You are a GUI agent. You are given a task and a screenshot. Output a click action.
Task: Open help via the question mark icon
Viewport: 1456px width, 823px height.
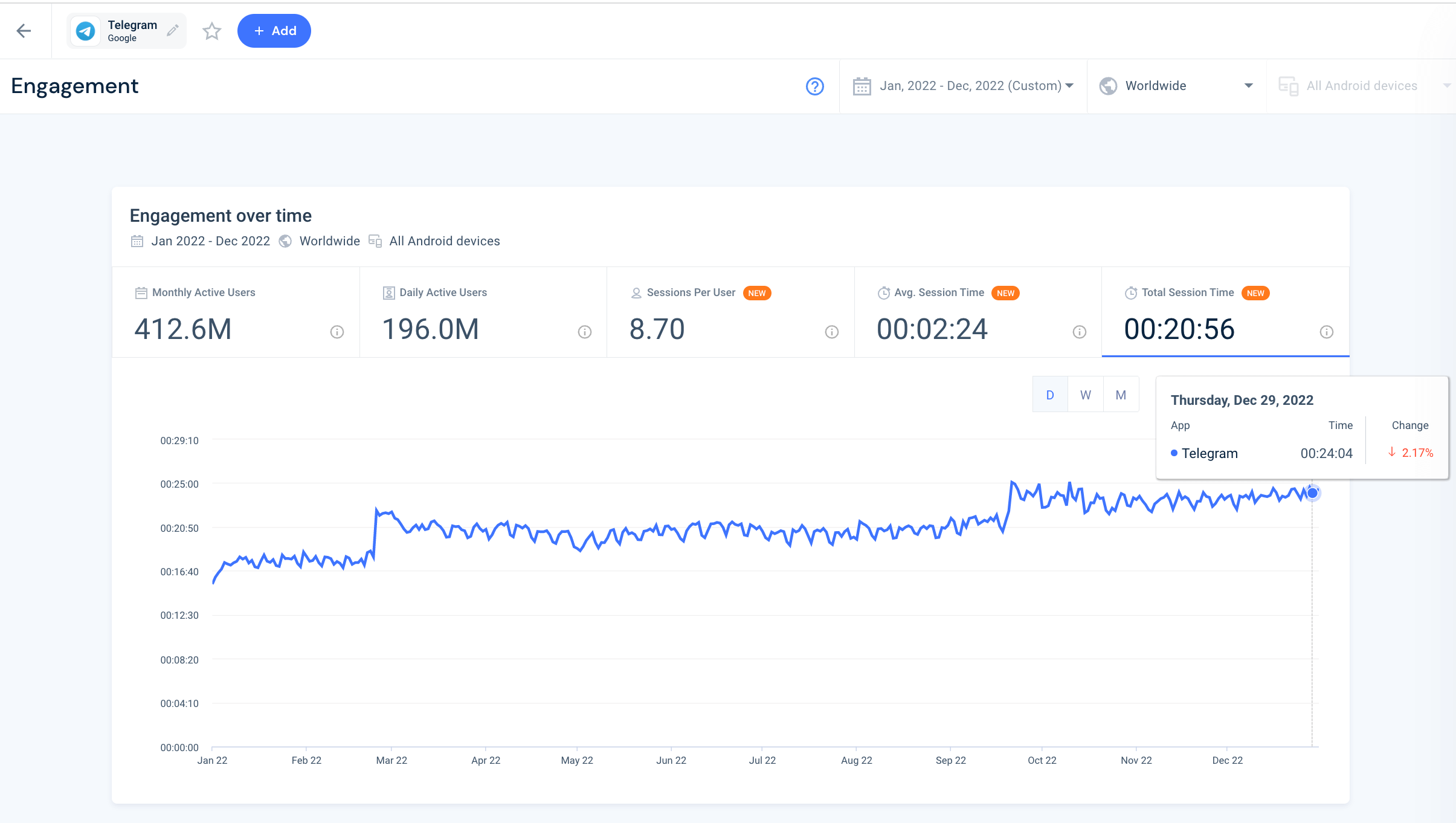point(815,86)
